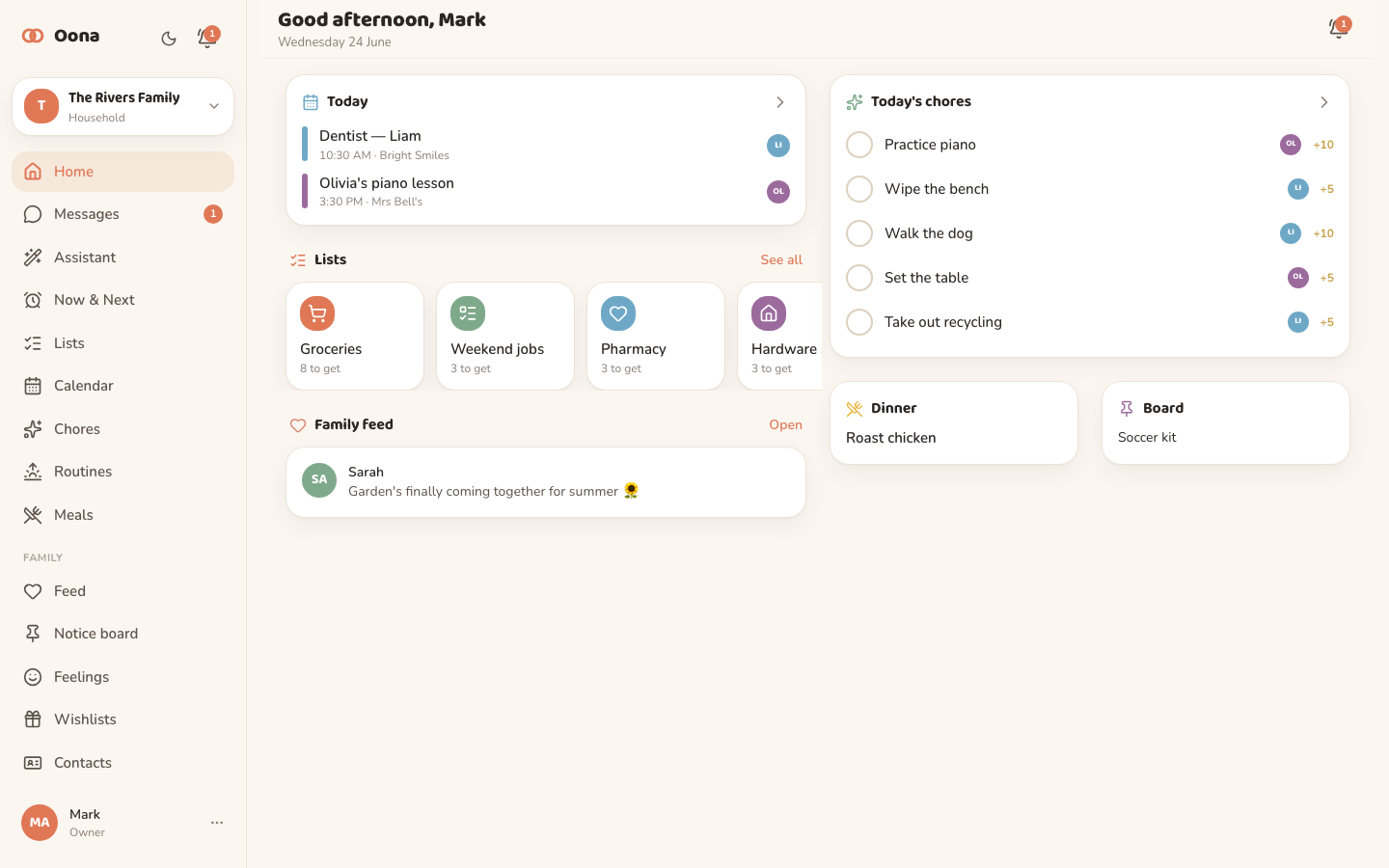
Task: Click the Pharmacy heart icon
Action: (618, 313)
